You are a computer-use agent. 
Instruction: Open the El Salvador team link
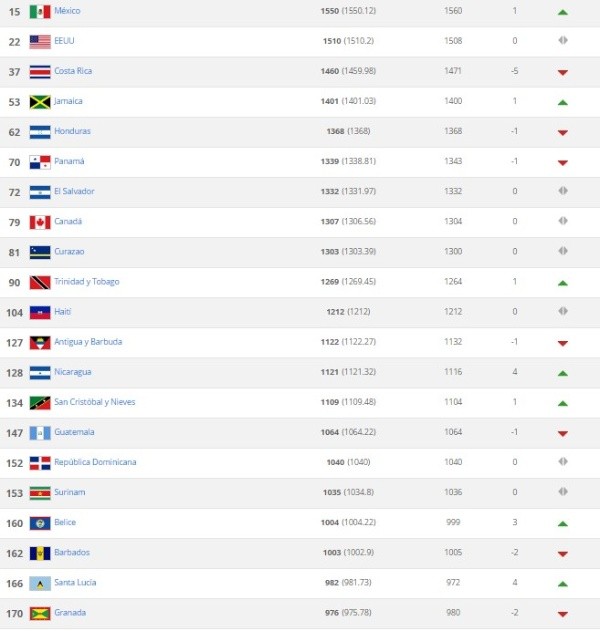click(74, 191)
